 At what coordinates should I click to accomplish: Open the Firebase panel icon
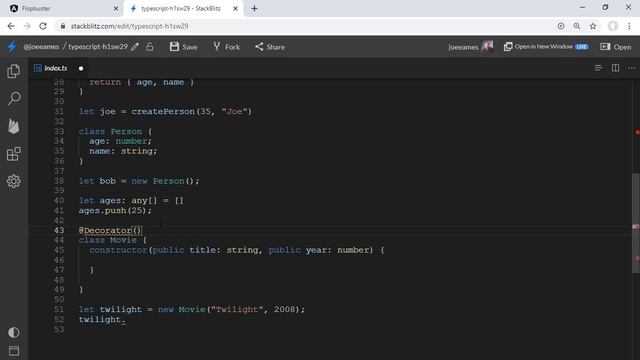13,127
